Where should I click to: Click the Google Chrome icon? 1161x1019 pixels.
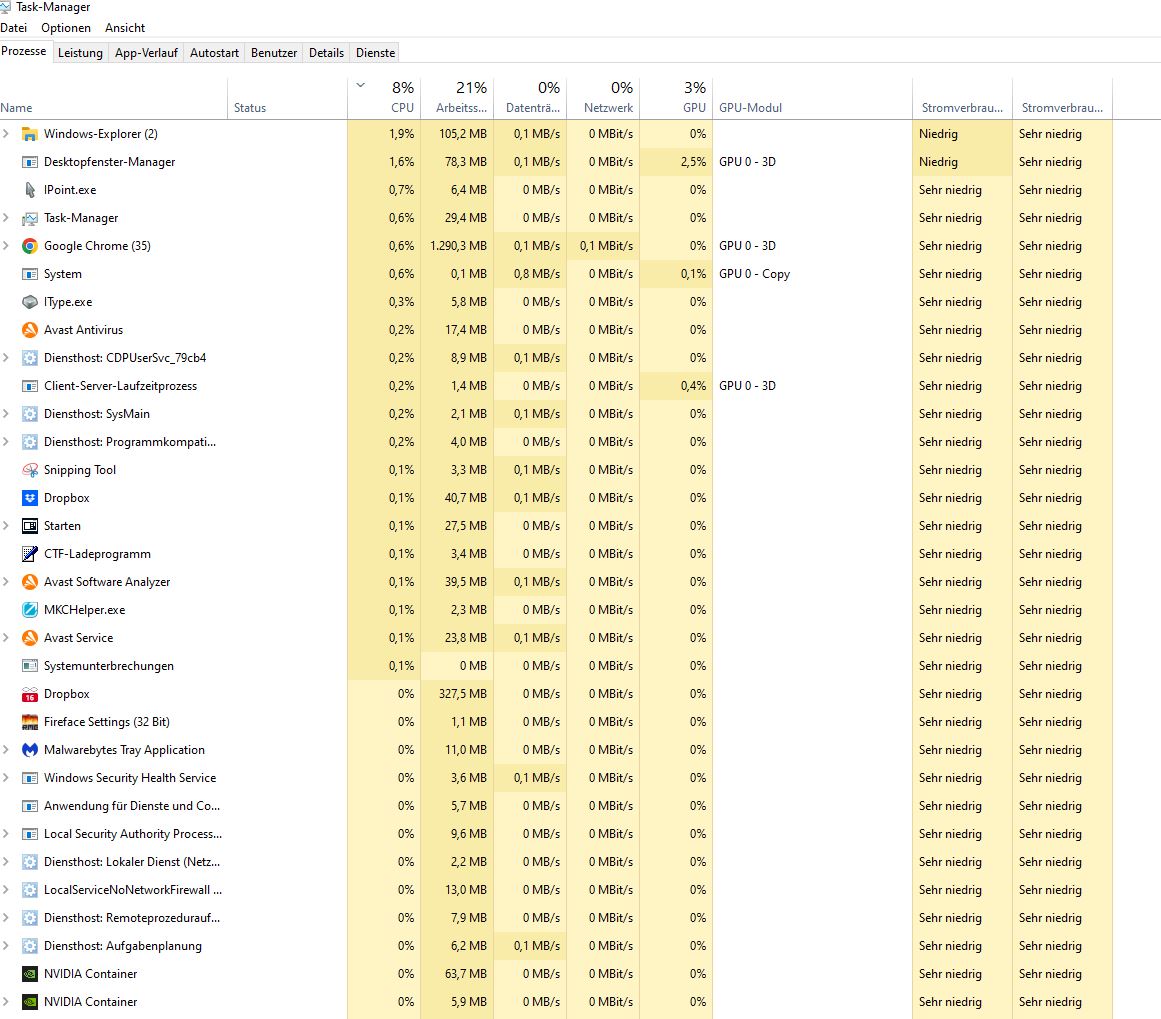click(30, 246)
